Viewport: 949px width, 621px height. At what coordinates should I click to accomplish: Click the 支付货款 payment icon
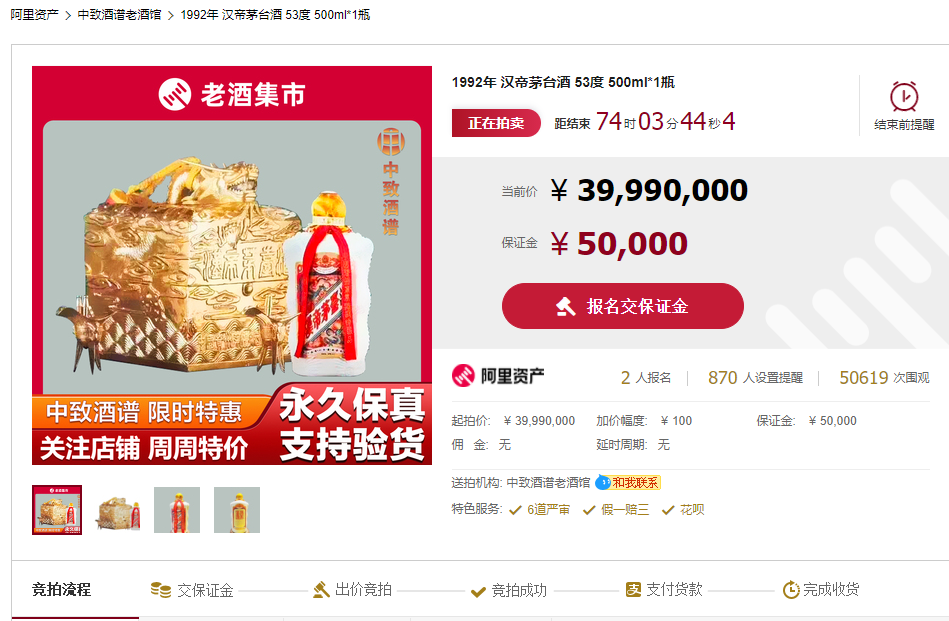click(633, 590)
